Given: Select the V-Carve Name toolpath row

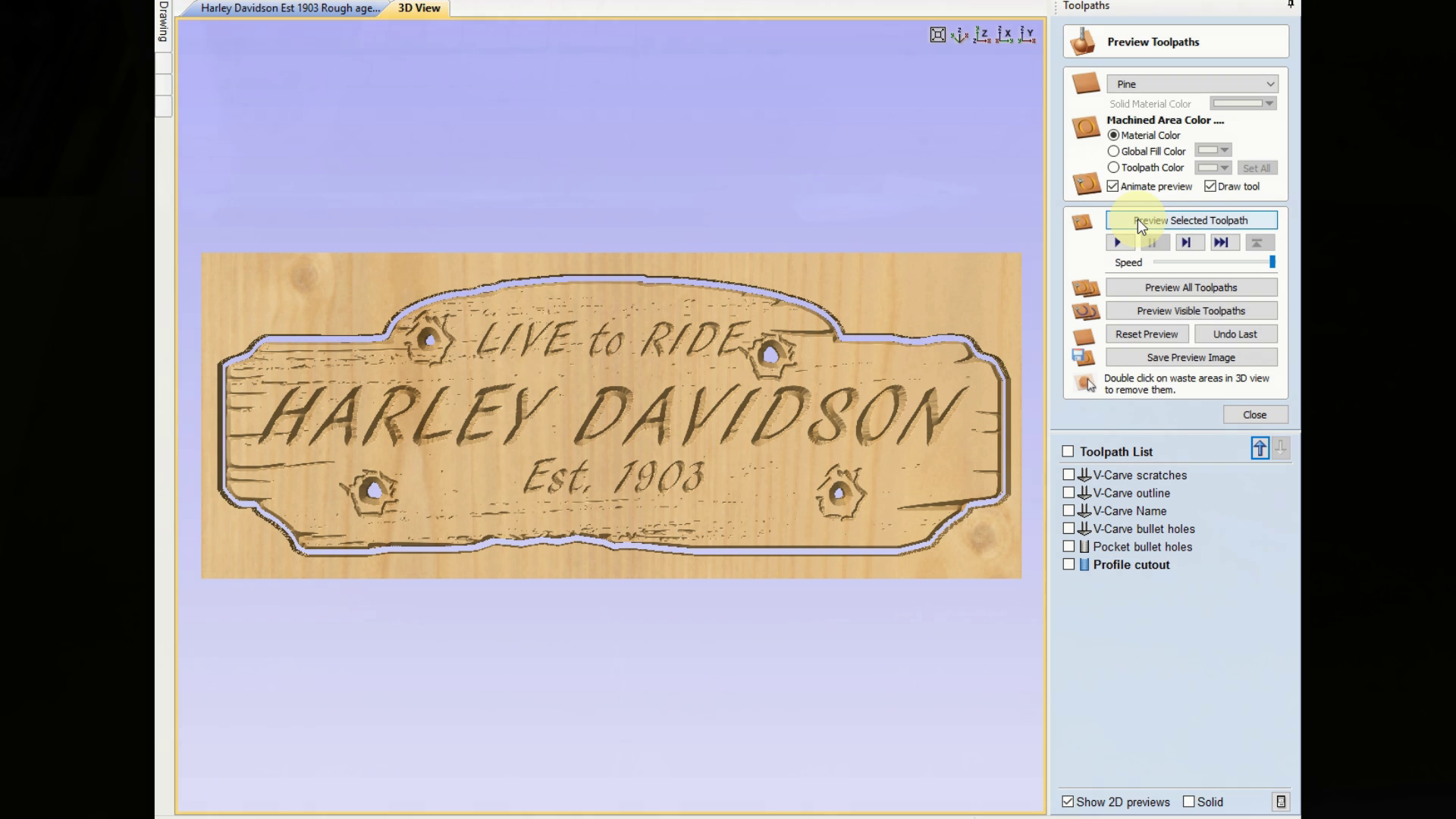Looking at the screenshot, I should [x=1130, y=511].
